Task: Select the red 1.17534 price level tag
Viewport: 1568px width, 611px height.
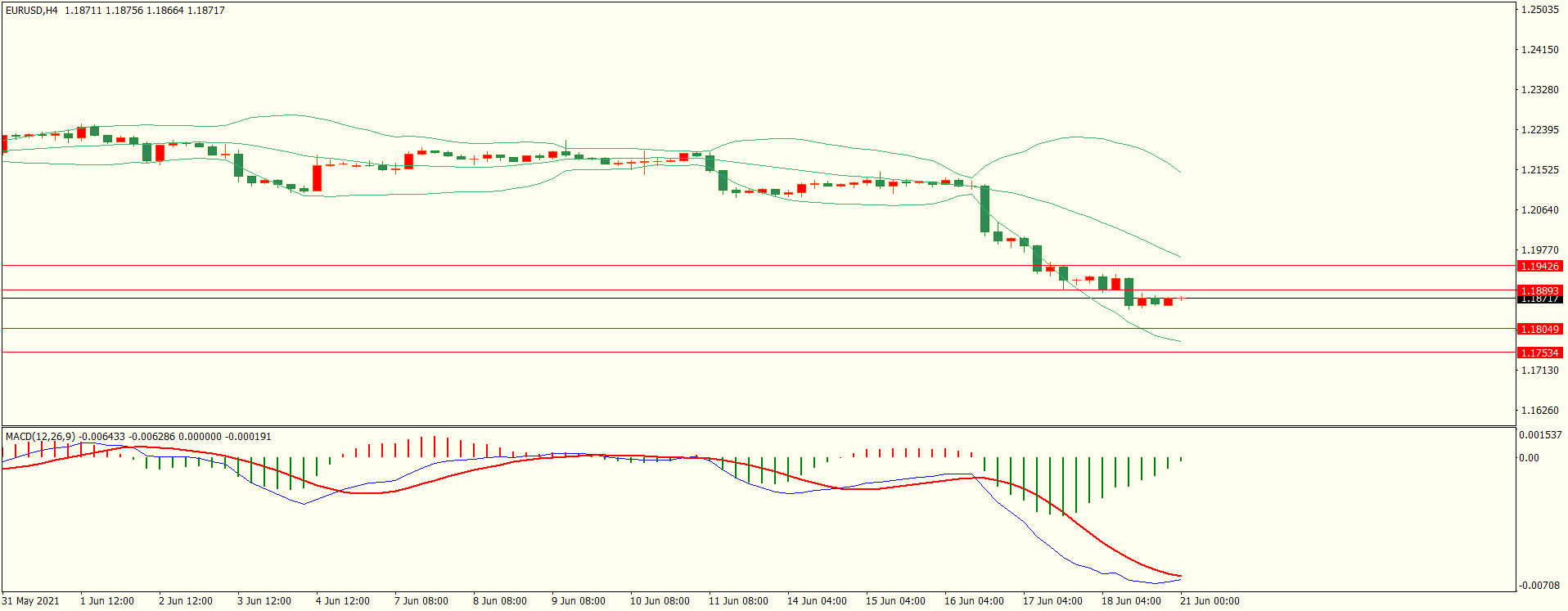Action: 1539,353
